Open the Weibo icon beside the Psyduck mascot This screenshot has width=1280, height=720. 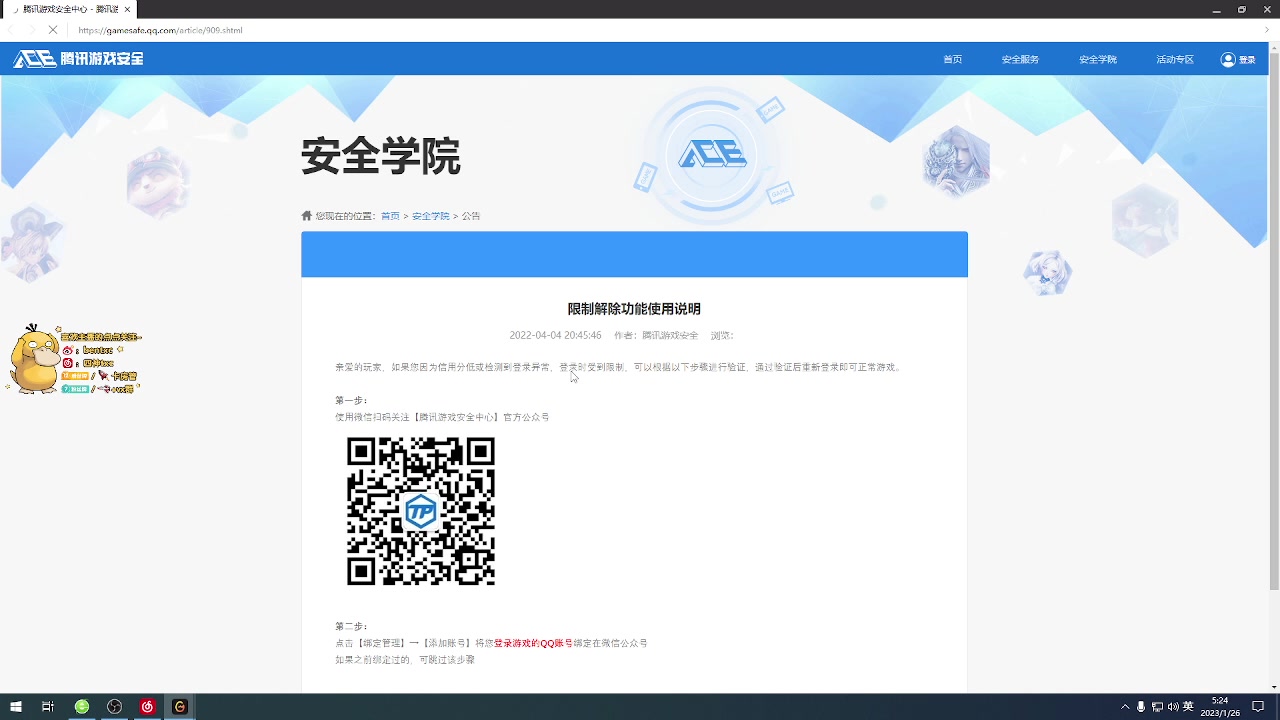[68, 350]
